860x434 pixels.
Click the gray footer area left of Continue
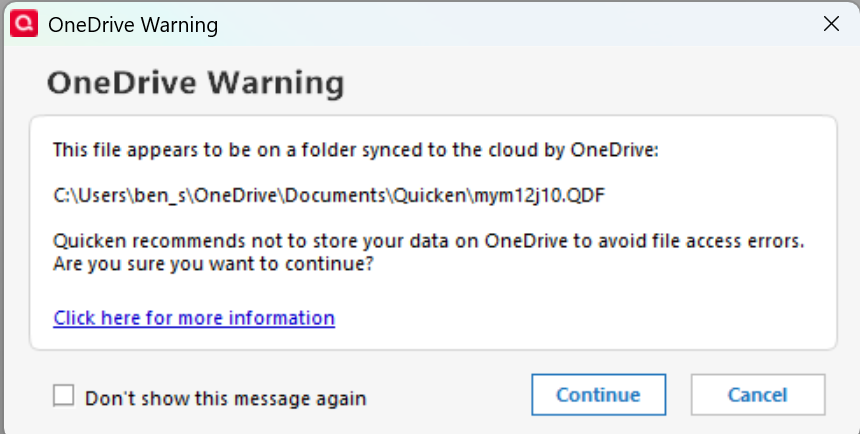tap(450, 397)
